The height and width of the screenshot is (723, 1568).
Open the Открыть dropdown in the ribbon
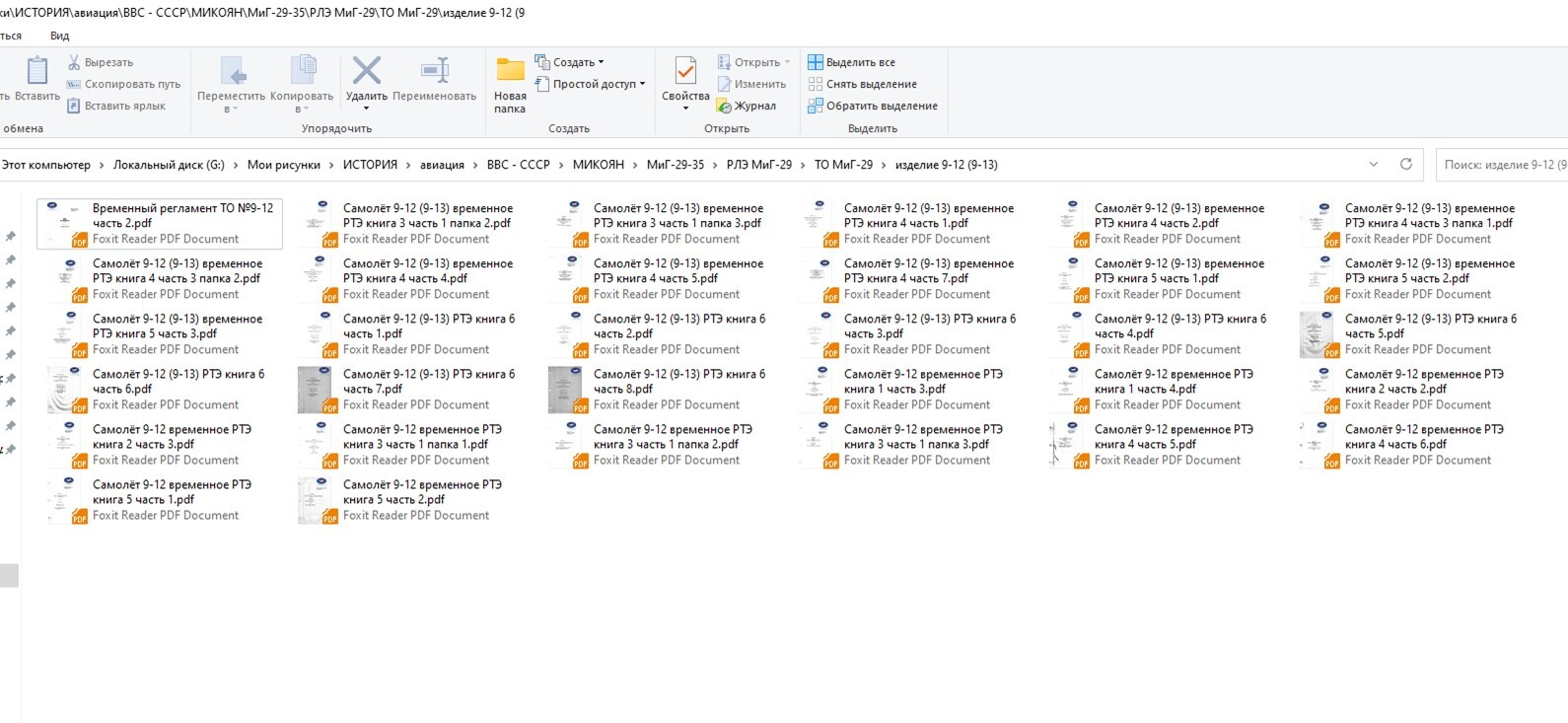click(754, 62)
